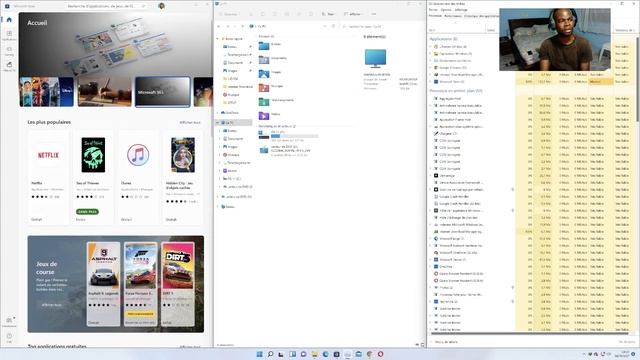Open the Trier (sort) dropdown in Explorer
The height and width of the screenshot is (360, 640).
(x=327, y=14)
